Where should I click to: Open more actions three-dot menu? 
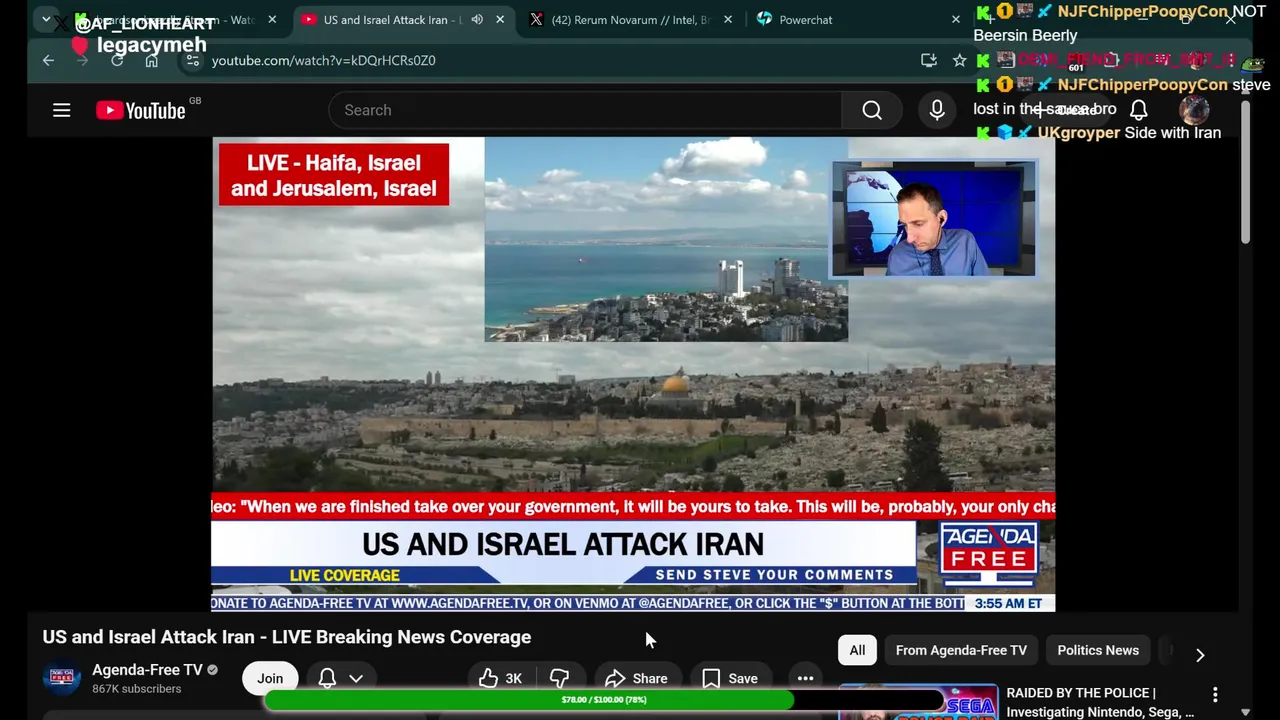tap(805, 678)
